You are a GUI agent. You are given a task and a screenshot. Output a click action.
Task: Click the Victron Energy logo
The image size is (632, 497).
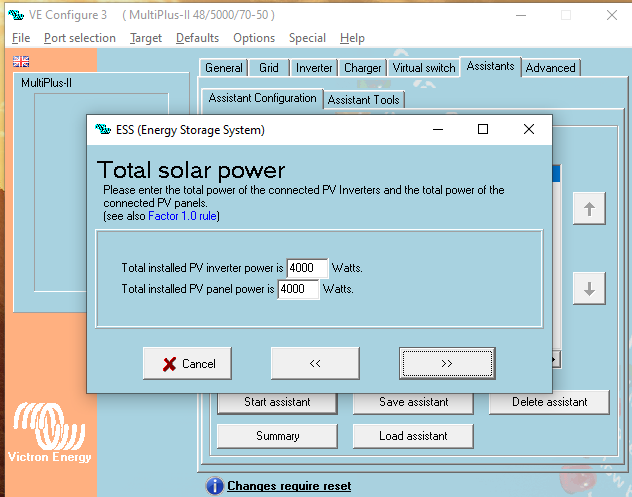tap(50, 432)
